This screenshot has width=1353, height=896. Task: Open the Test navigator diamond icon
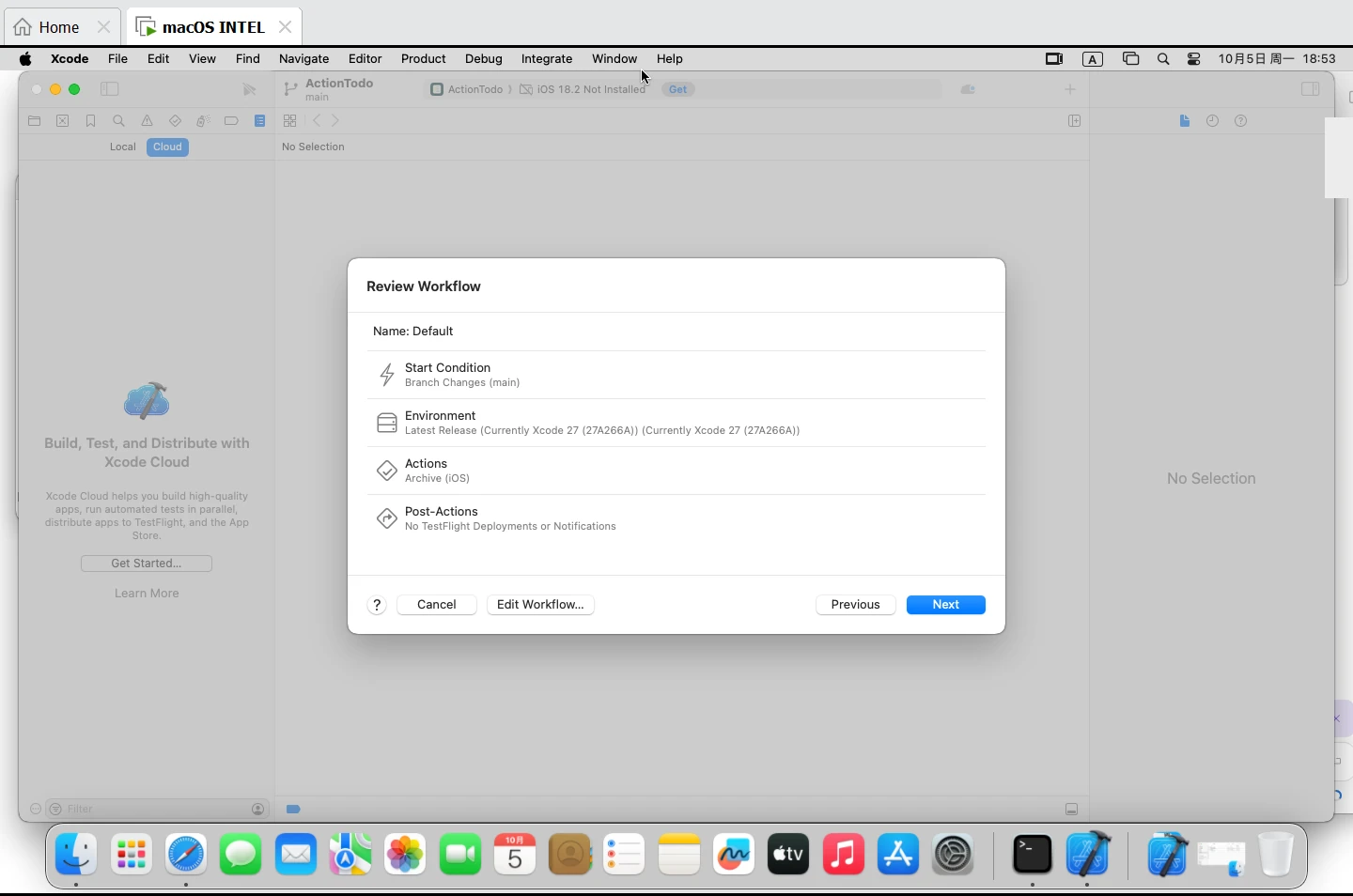tap(175, 121)
